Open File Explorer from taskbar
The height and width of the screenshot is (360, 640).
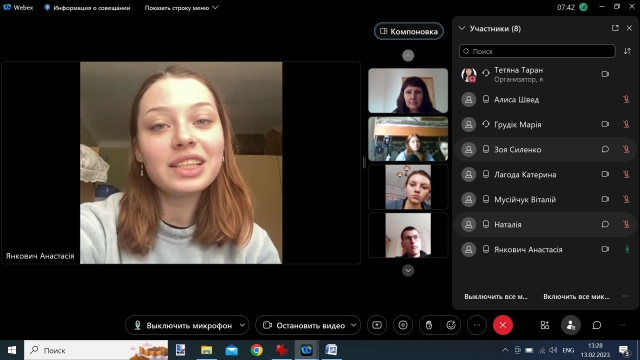coord(206,350)
